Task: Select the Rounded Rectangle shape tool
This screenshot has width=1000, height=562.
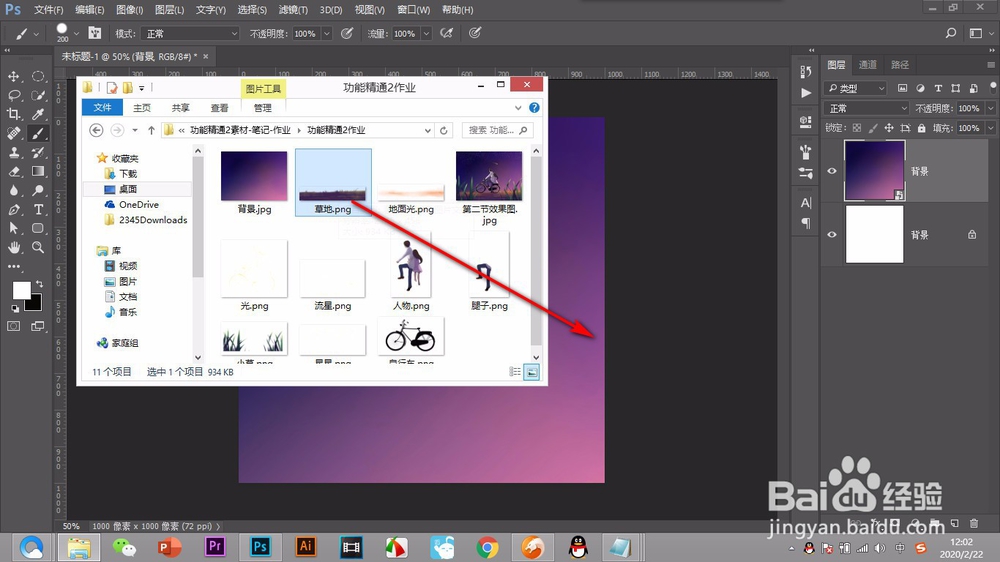Action: click(x=38, y=228)
